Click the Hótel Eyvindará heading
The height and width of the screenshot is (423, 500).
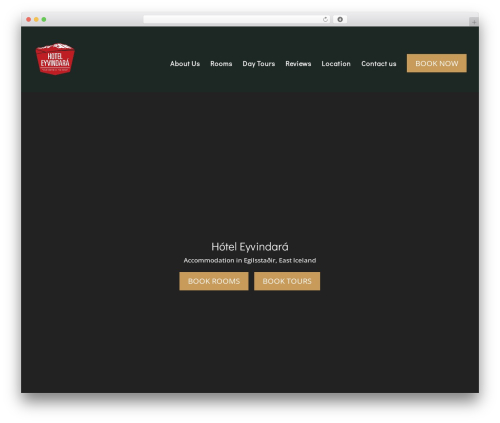click(x=250, y=247)
